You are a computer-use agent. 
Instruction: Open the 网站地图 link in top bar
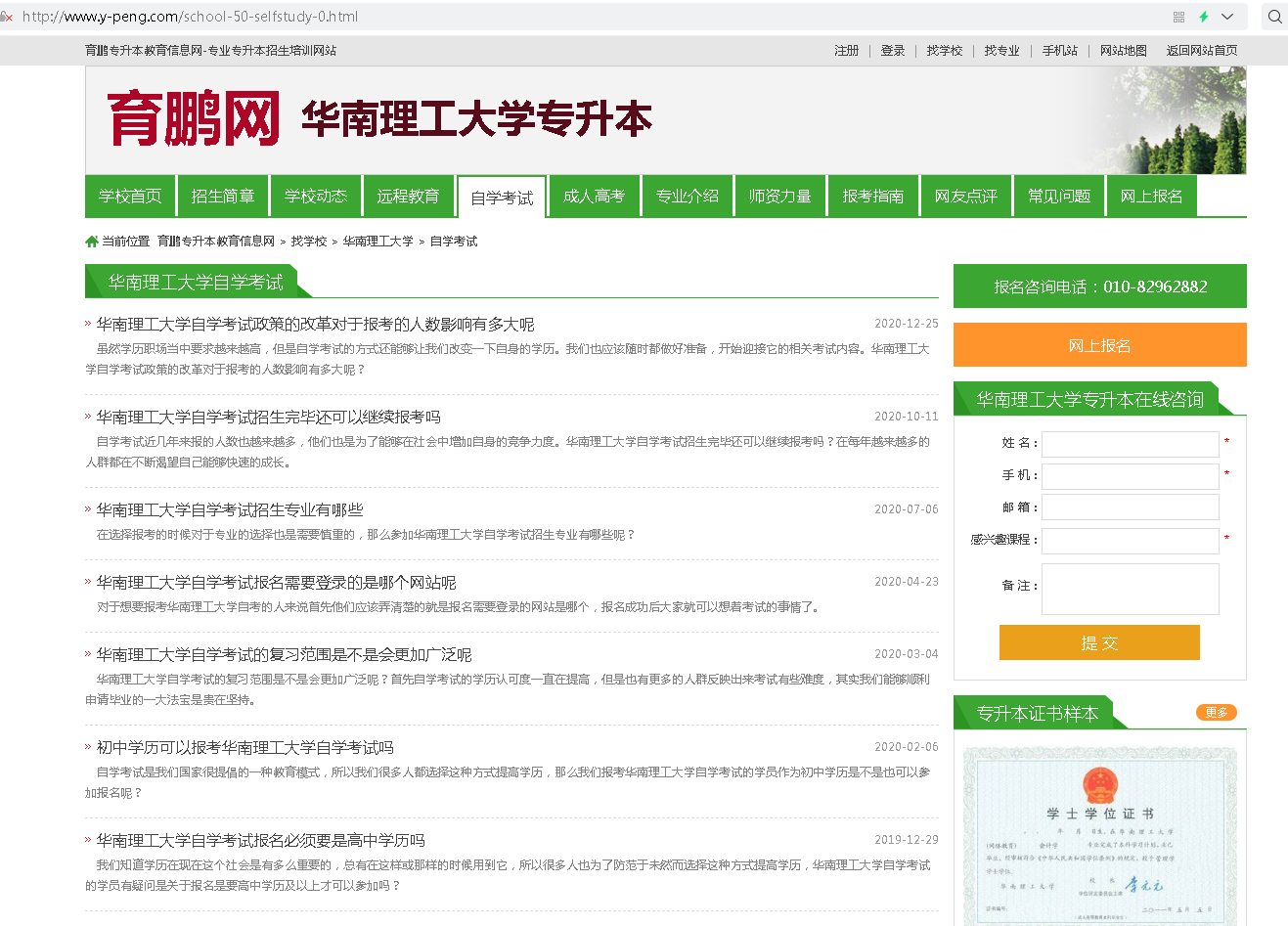(1123, 51)
